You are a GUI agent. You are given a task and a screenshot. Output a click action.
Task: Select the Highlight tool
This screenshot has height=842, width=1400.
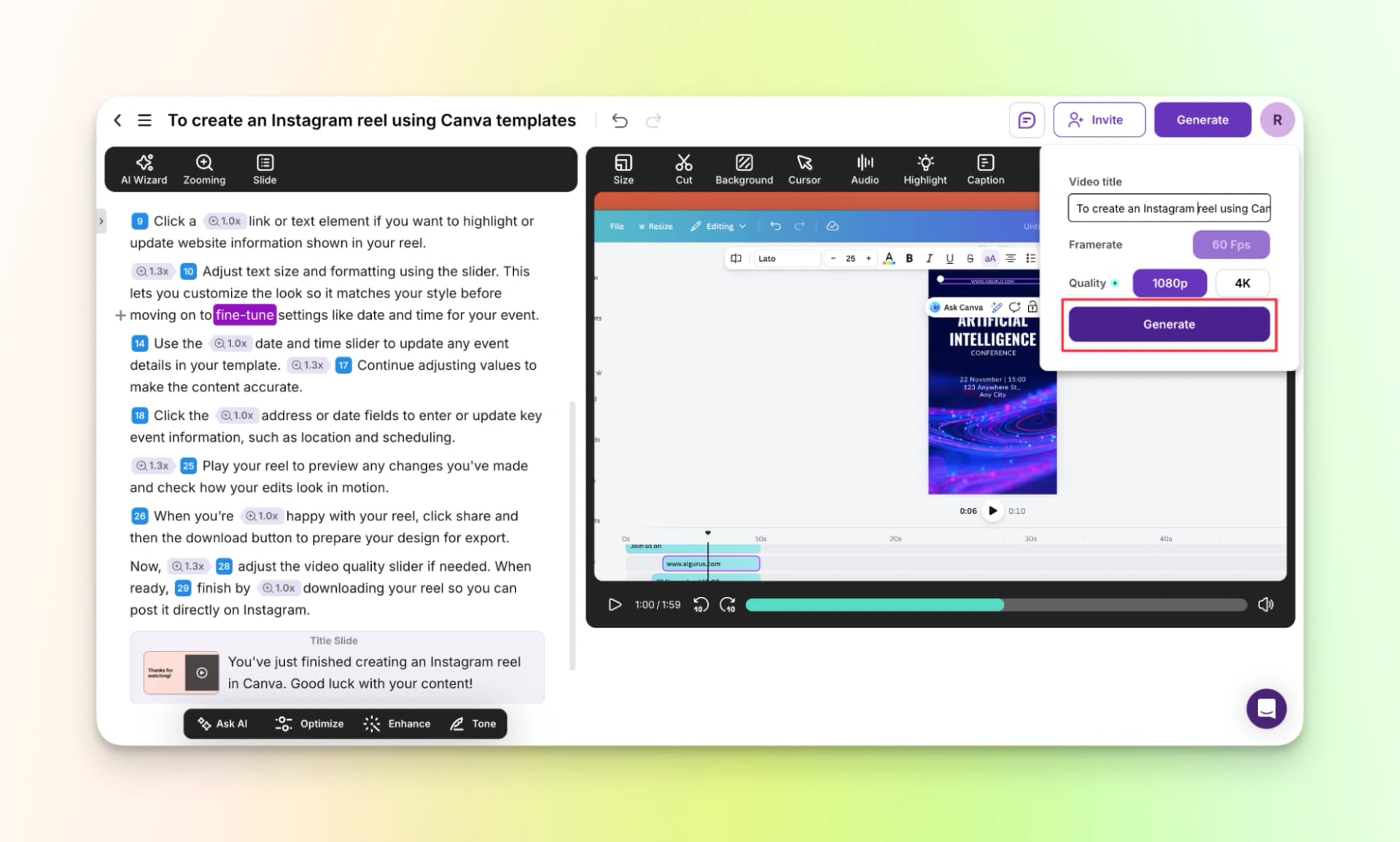pos(924,169)
